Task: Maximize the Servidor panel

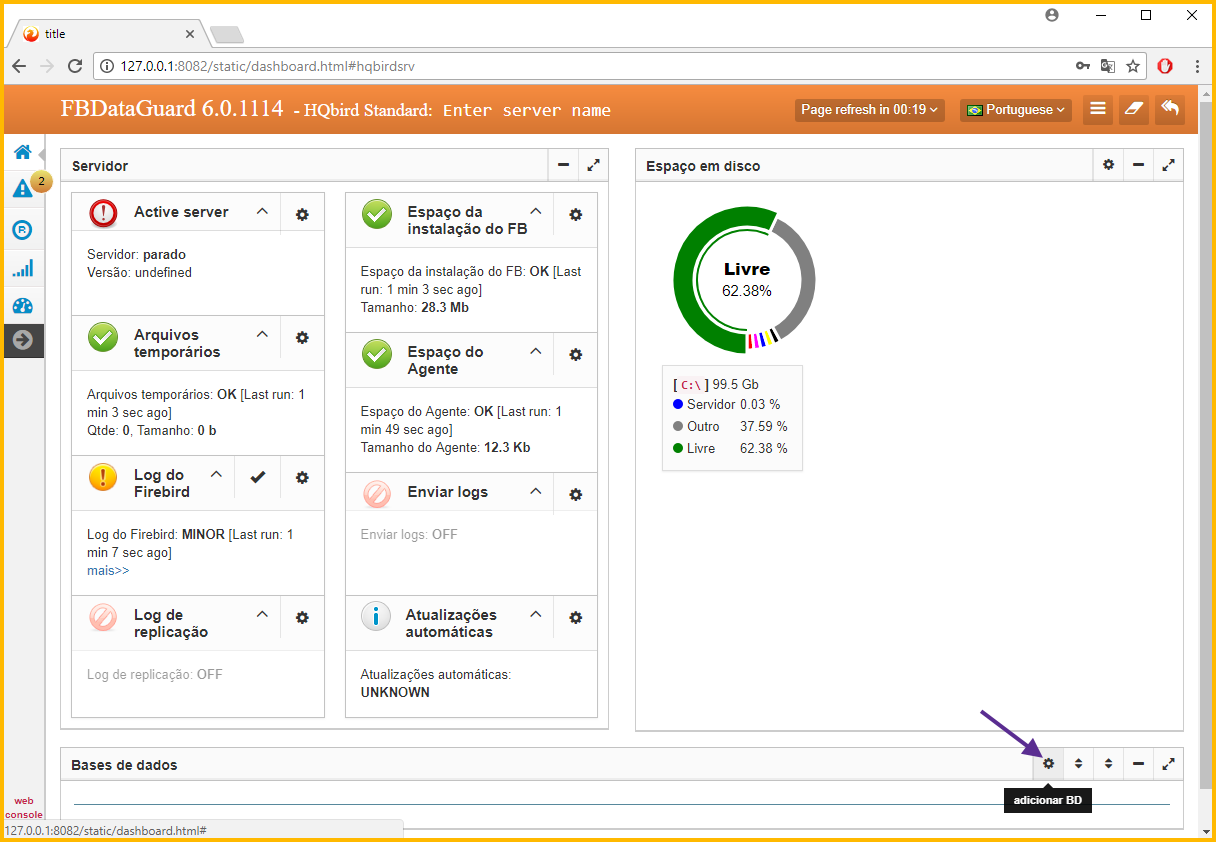Action: [593, 165]
